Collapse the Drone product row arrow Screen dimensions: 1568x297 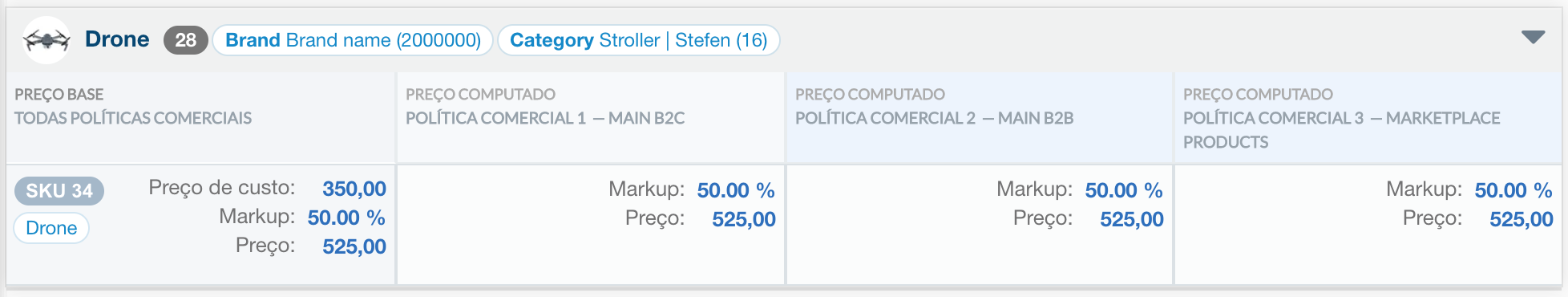[x=1533, y=38]
